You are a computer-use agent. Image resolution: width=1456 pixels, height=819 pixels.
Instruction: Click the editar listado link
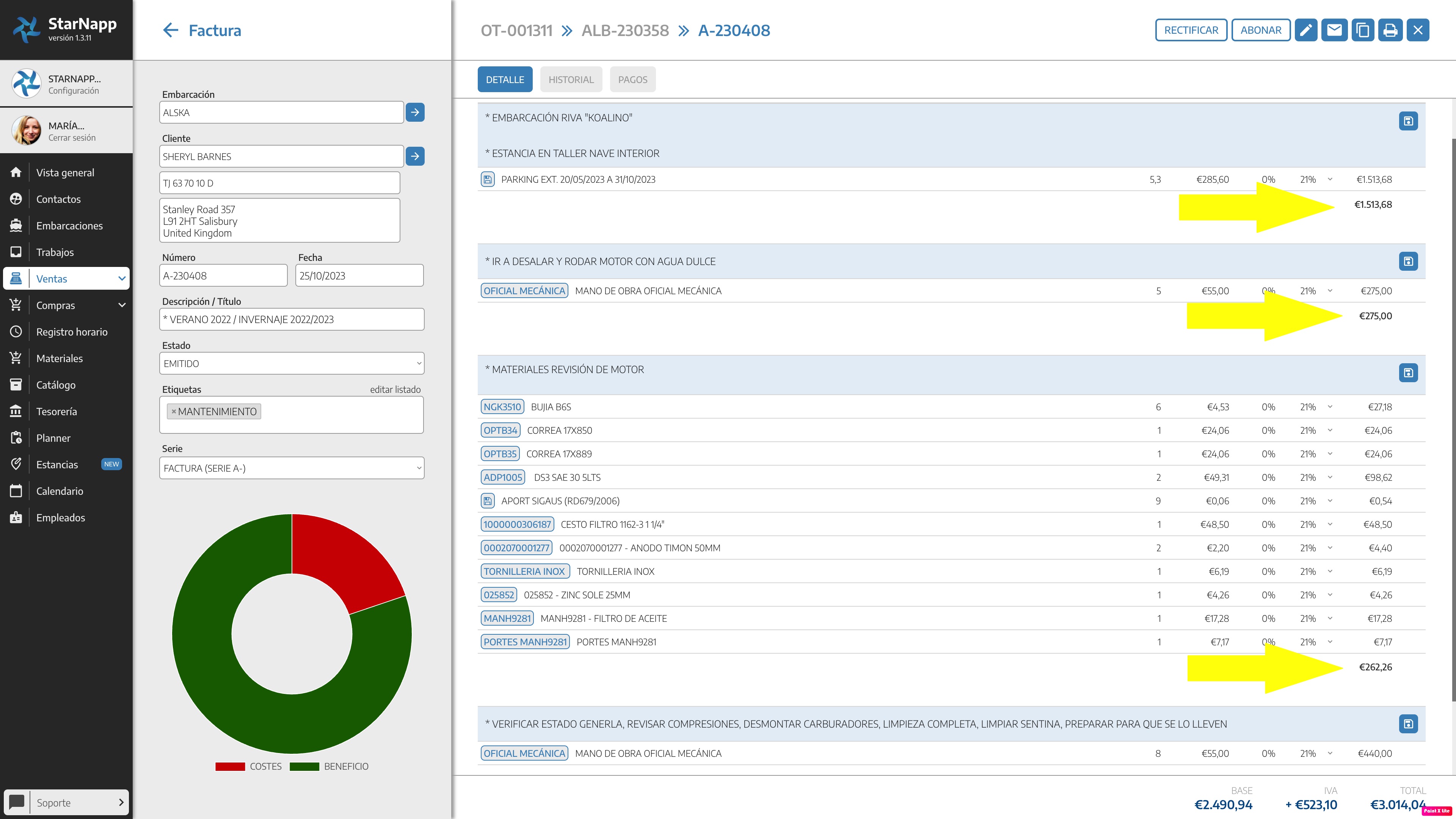395,389
